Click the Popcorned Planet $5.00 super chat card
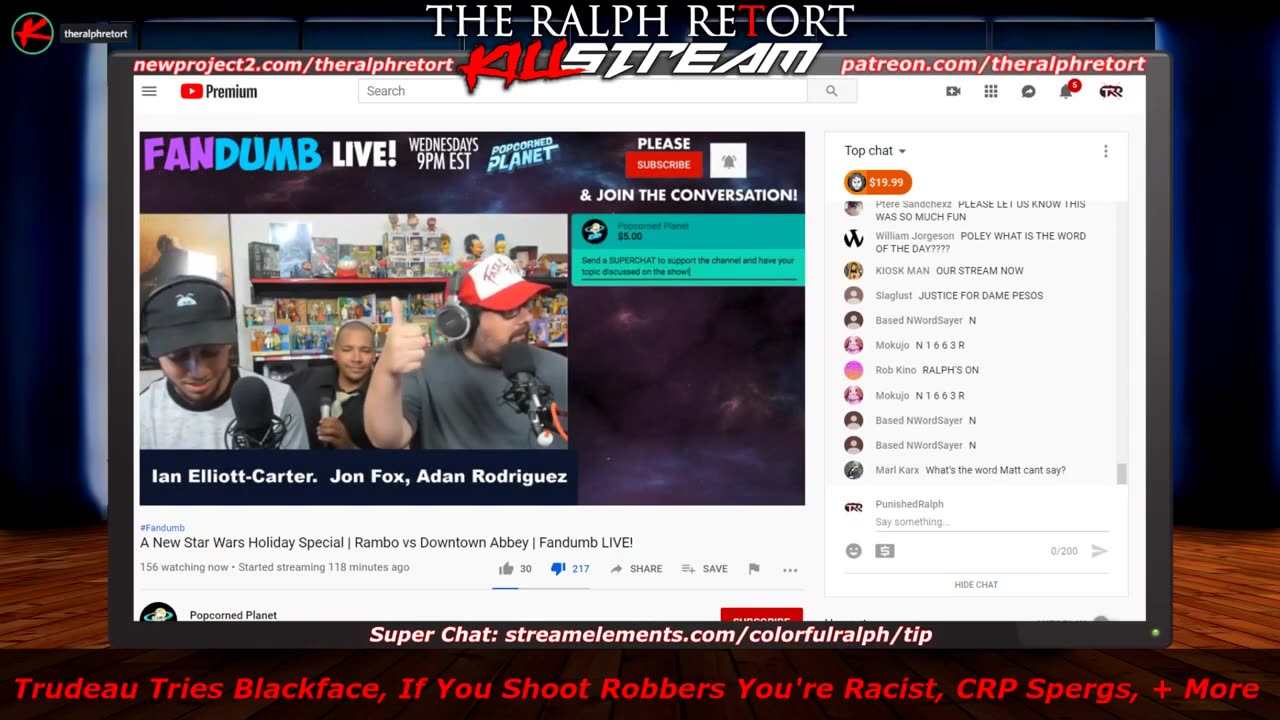Image resolution: width=1280 pixels, height=720 pixels. click(x=688, y=249)
